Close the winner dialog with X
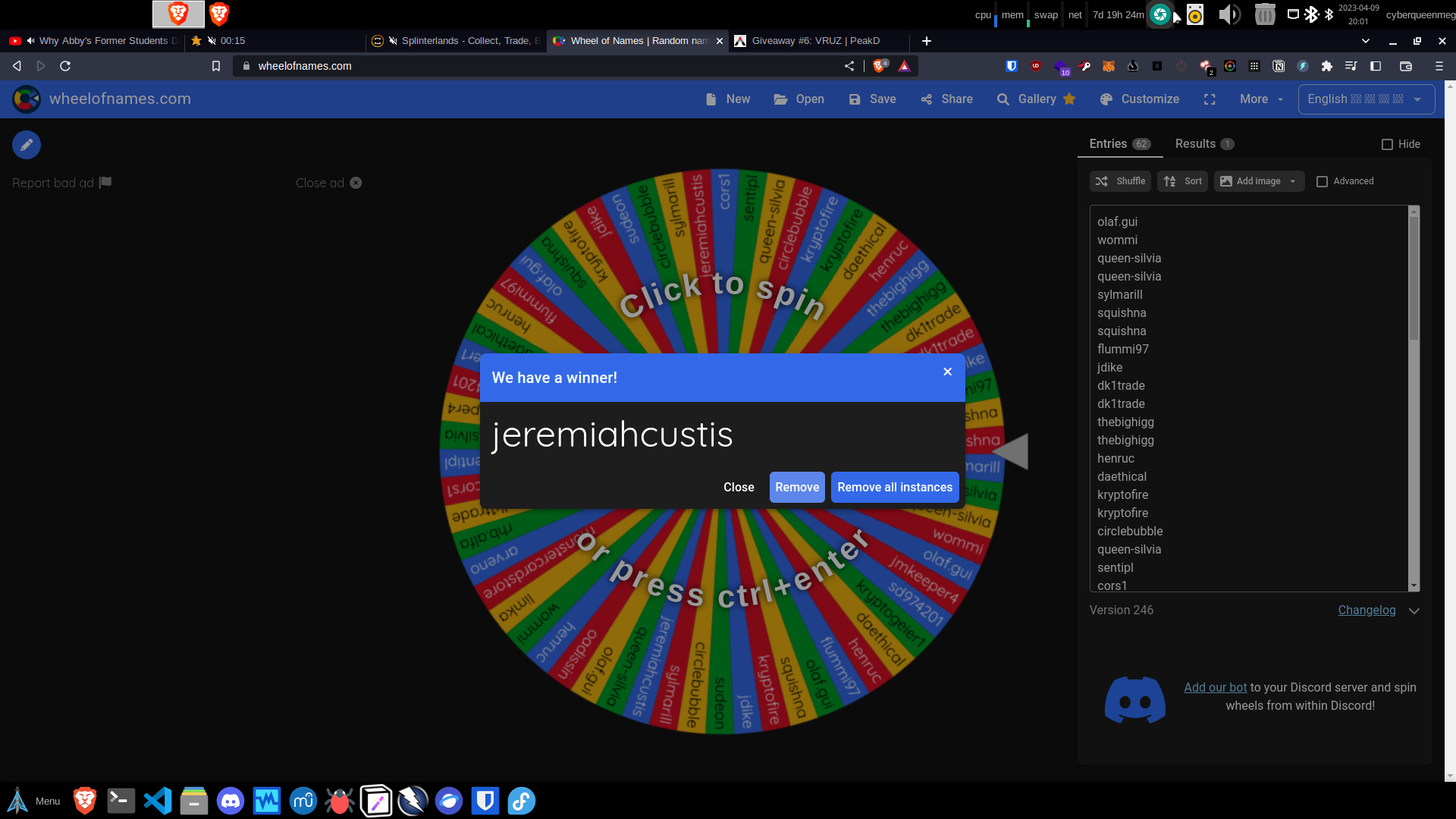Screen dimensions: 1456x819 click(x=947, y=372)
